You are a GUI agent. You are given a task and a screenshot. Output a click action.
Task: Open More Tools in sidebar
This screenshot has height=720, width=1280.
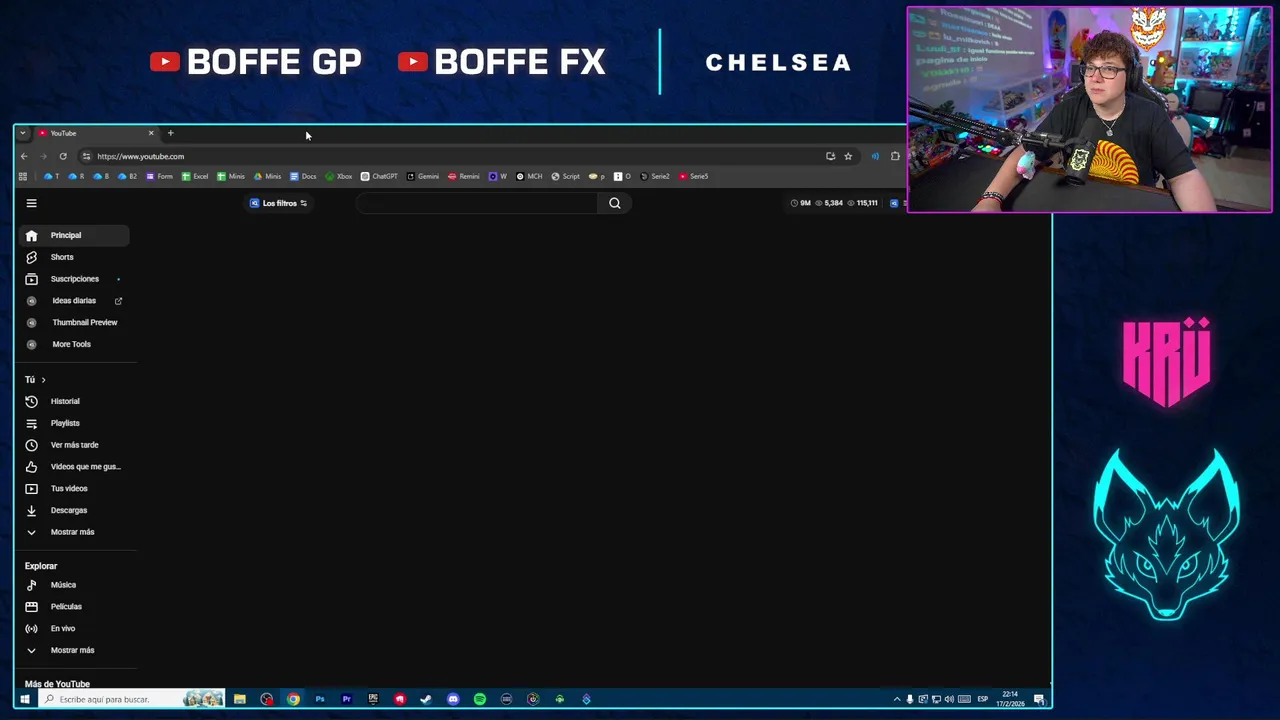click(x=72, y=344)
